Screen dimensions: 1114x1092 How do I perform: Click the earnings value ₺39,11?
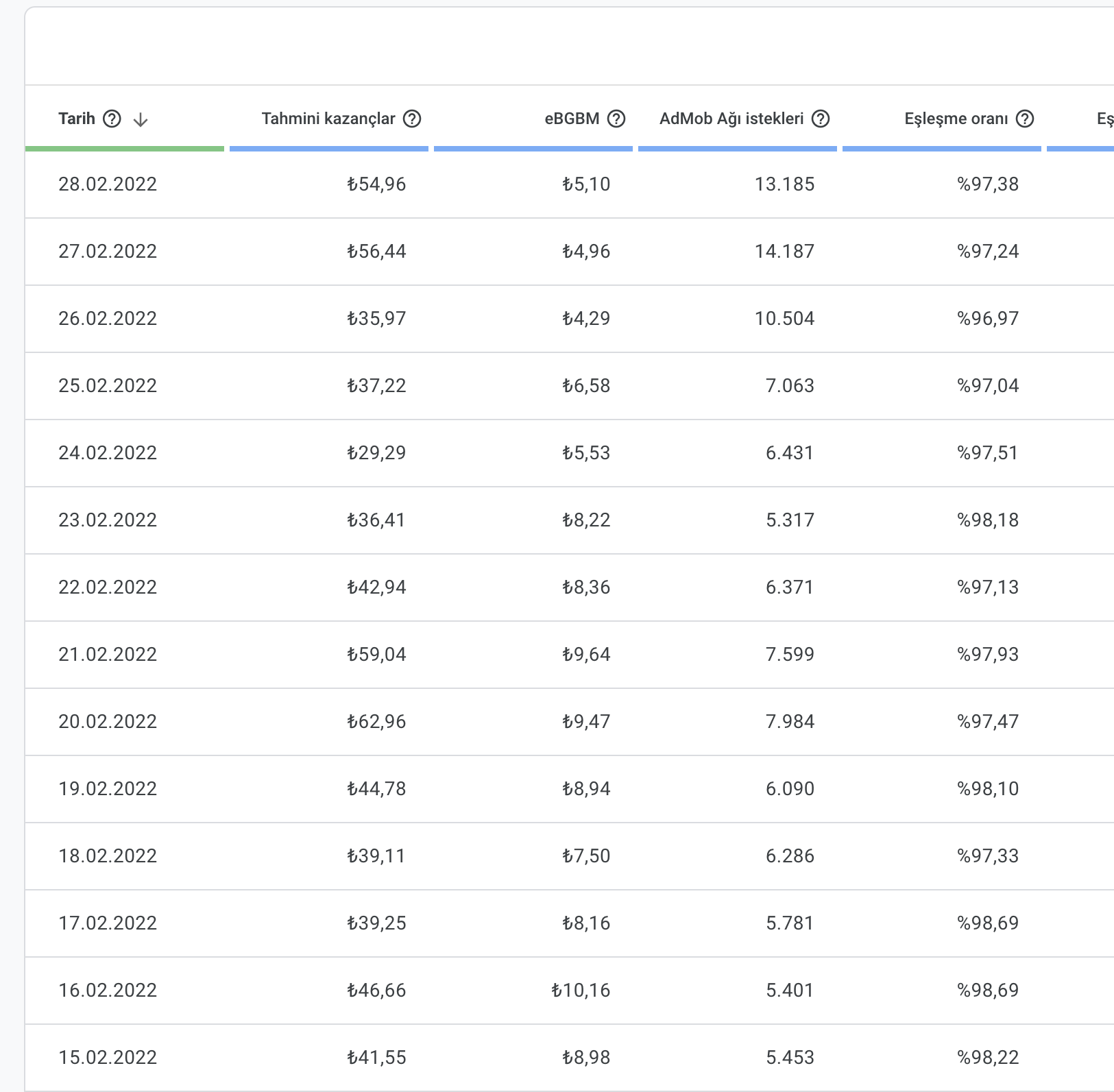coord(376,856)
